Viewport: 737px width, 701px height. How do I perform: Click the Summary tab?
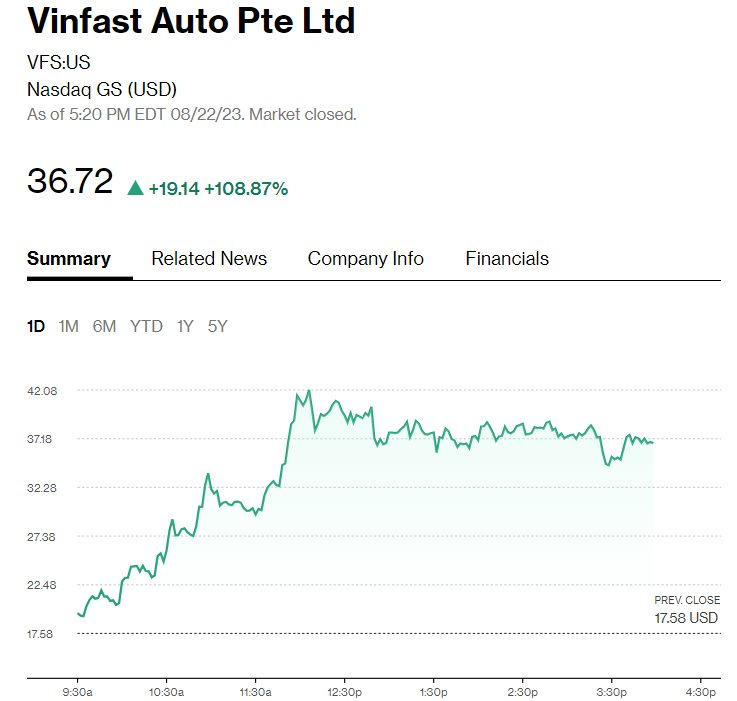[69, 259]
